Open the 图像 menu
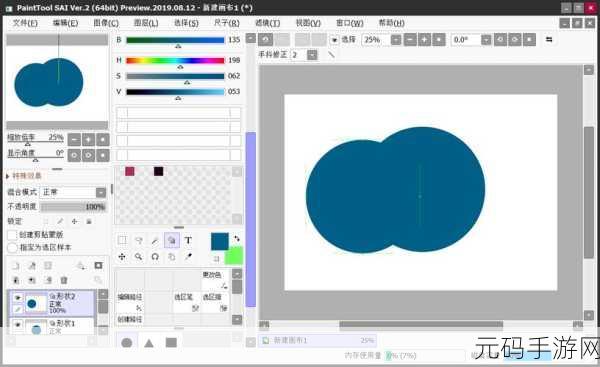 (x=106, y=23)
